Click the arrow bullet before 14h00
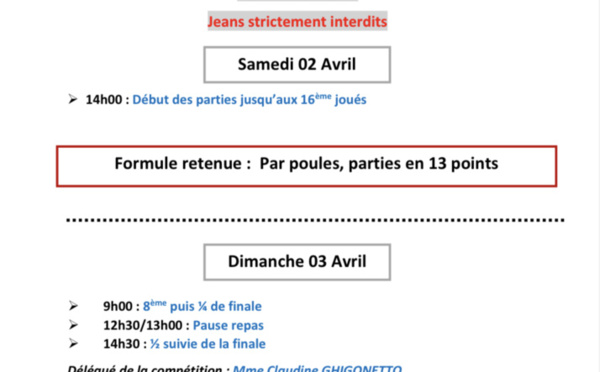Viewport: 600px width, 372px height. click(x=73, y=100)
